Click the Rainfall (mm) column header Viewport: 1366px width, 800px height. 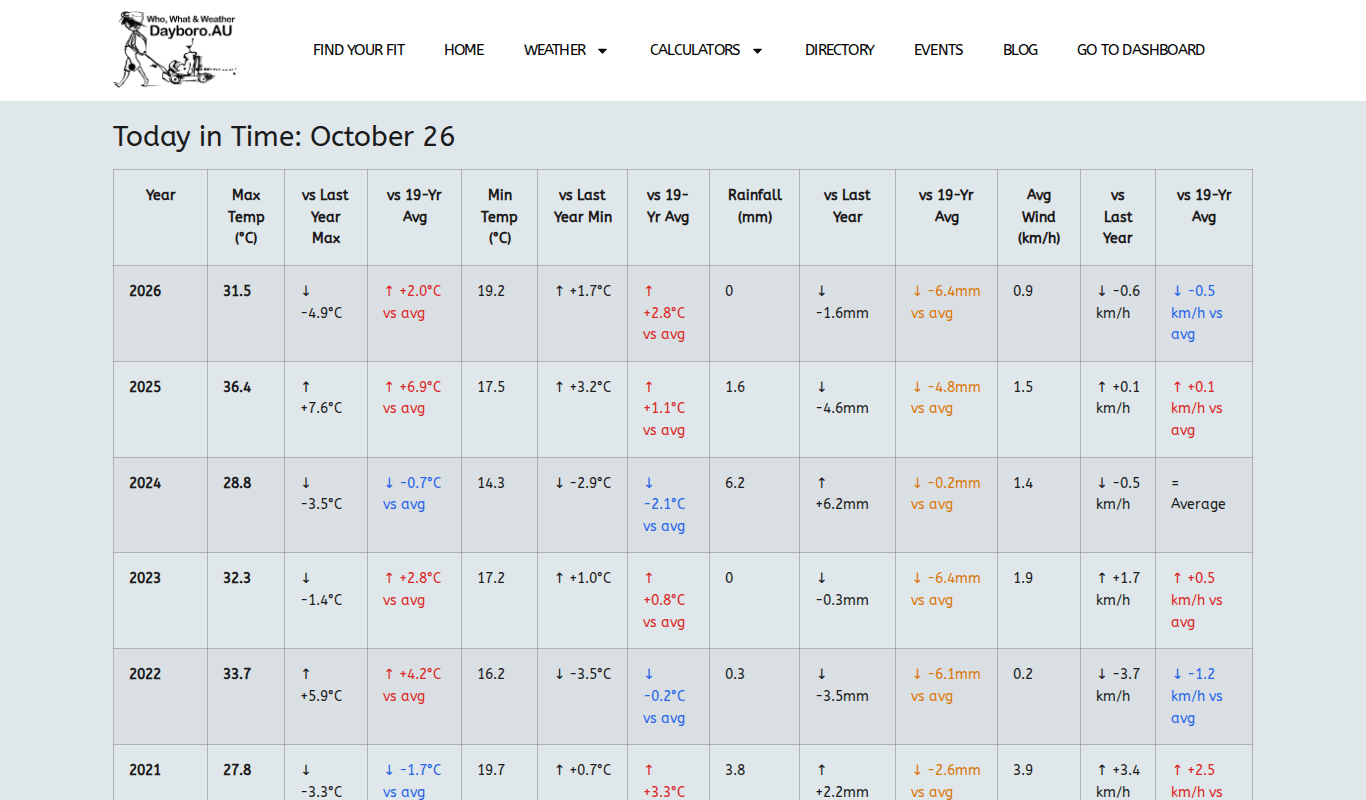click(x=755, y=217)
